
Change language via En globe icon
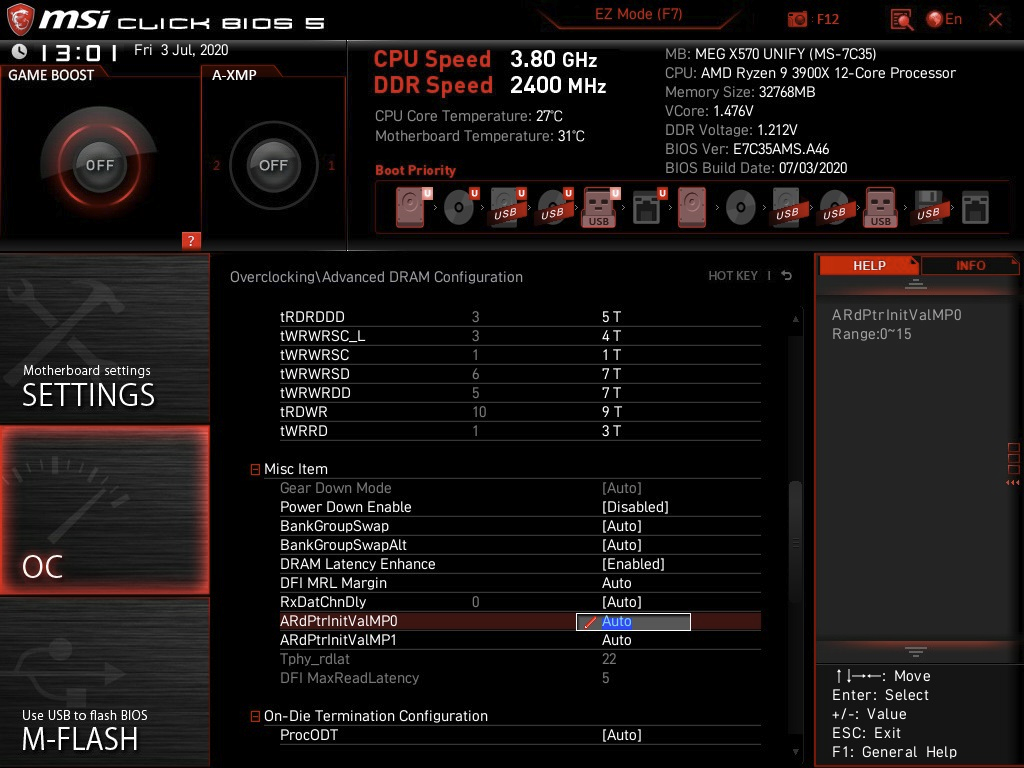click(944, 19)
